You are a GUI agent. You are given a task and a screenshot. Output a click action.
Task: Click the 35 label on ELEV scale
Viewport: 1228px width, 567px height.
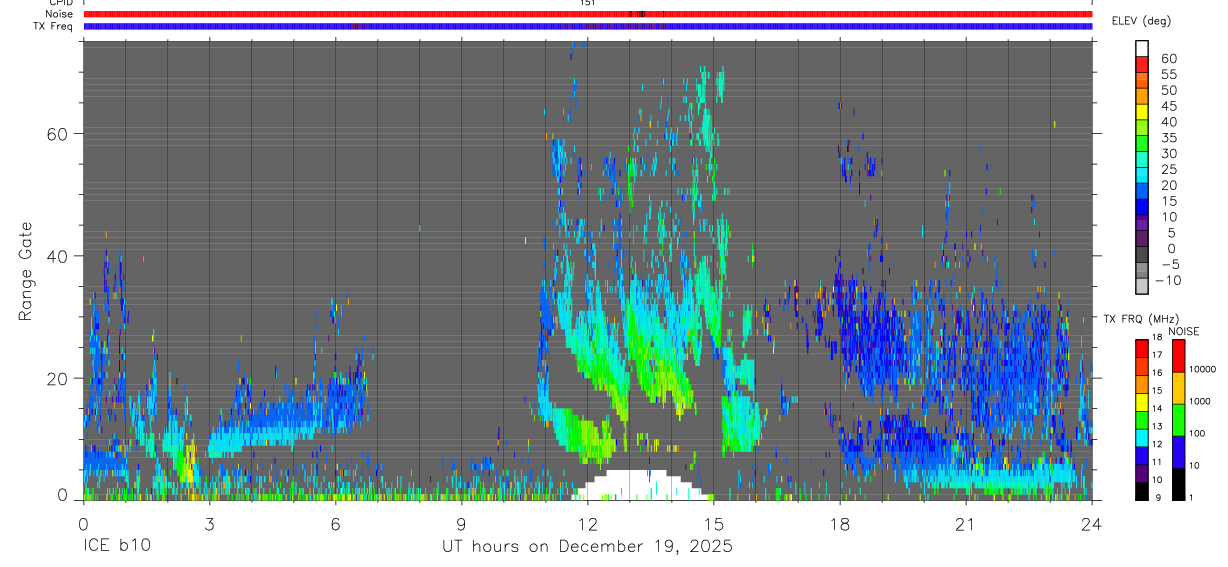pos(1168,138)
